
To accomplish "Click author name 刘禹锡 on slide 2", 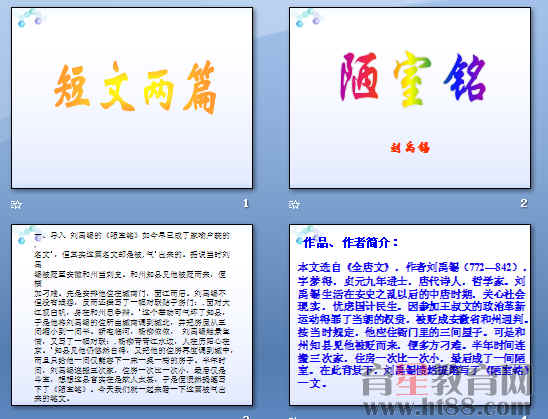I will [x=410, y=147].
